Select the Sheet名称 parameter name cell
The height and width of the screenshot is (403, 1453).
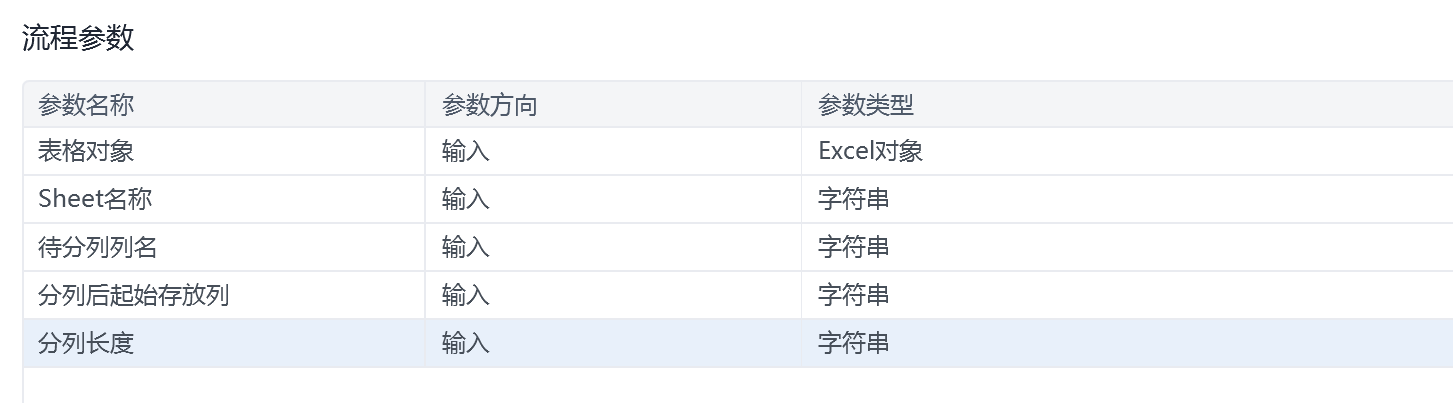tap(95, 199)
